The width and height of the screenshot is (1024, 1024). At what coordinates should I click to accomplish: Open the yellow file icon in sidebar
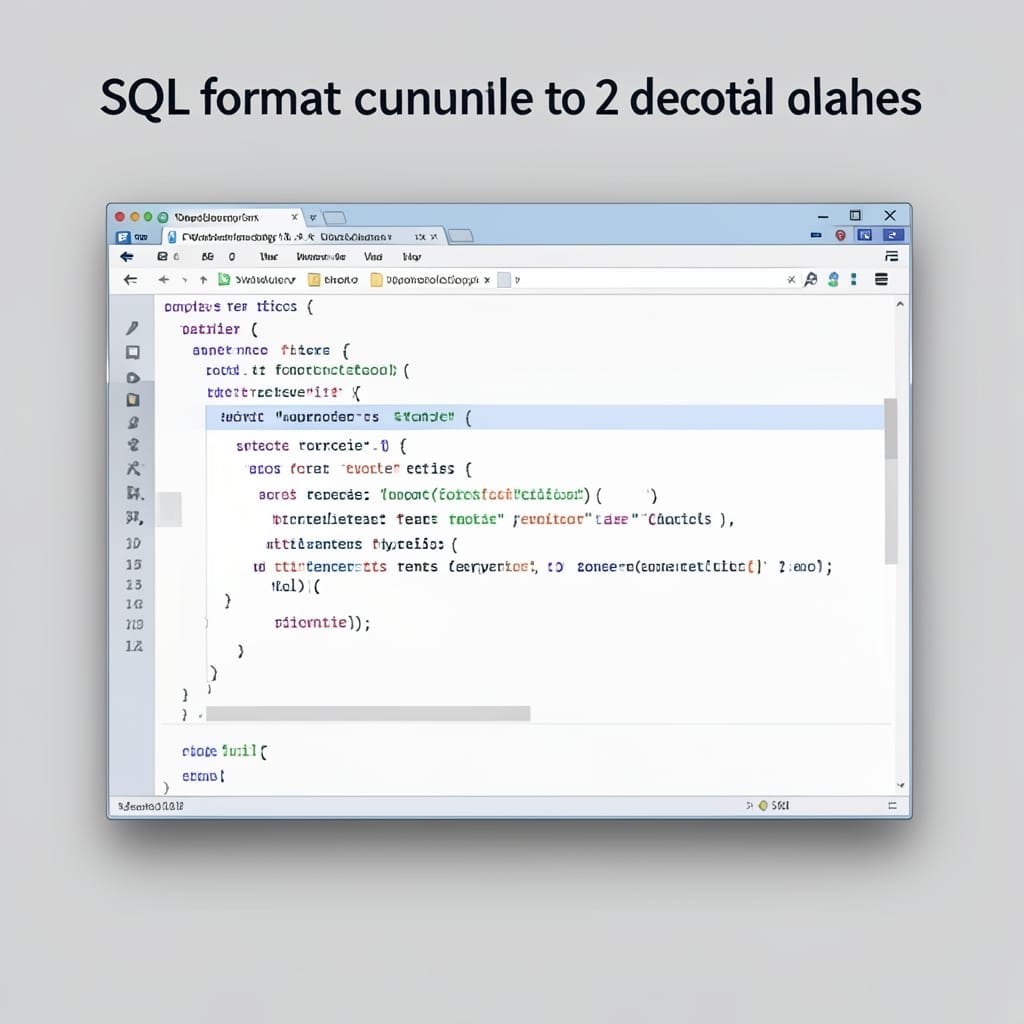pos(133,400)
